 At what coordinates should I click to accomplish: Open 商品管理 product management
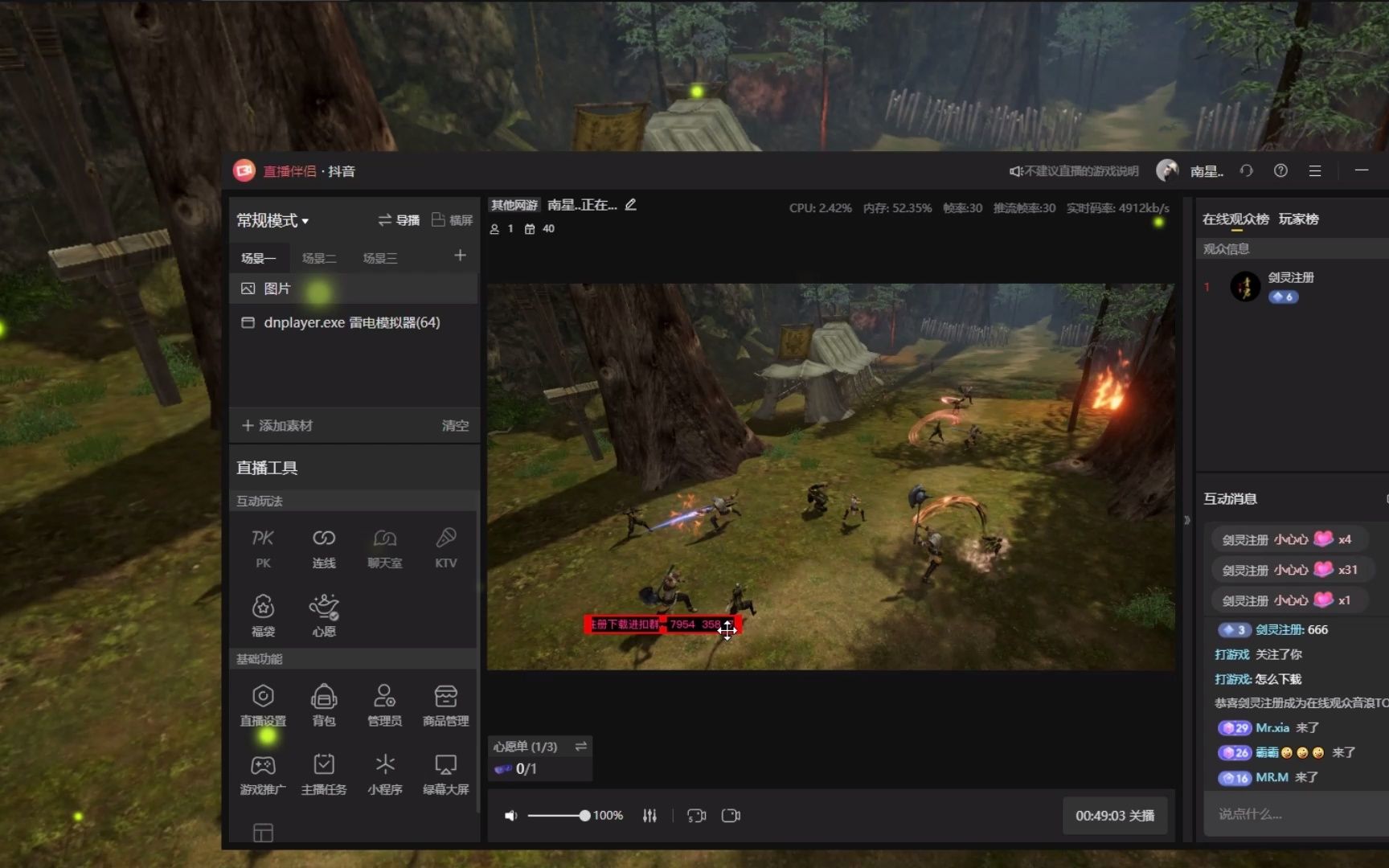pos(446,706)
